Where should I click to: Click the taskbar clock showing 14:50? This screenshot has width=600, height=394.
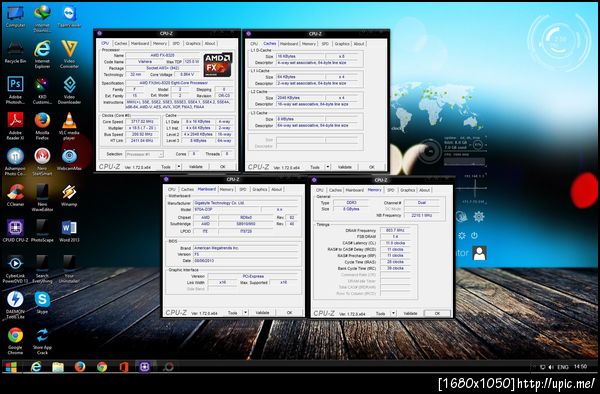click(580, 366)
